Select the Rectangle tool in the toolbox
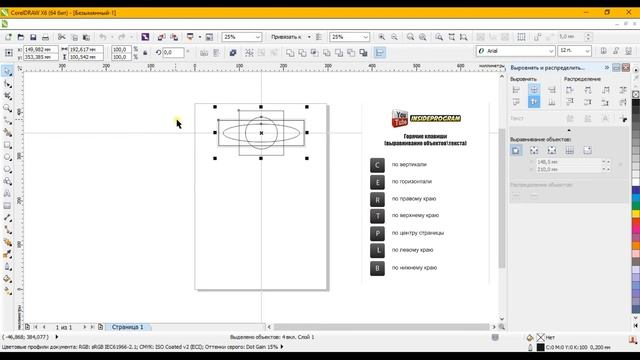Image resolution: width=640 pixels, height=360 pixels. (7, 145)
